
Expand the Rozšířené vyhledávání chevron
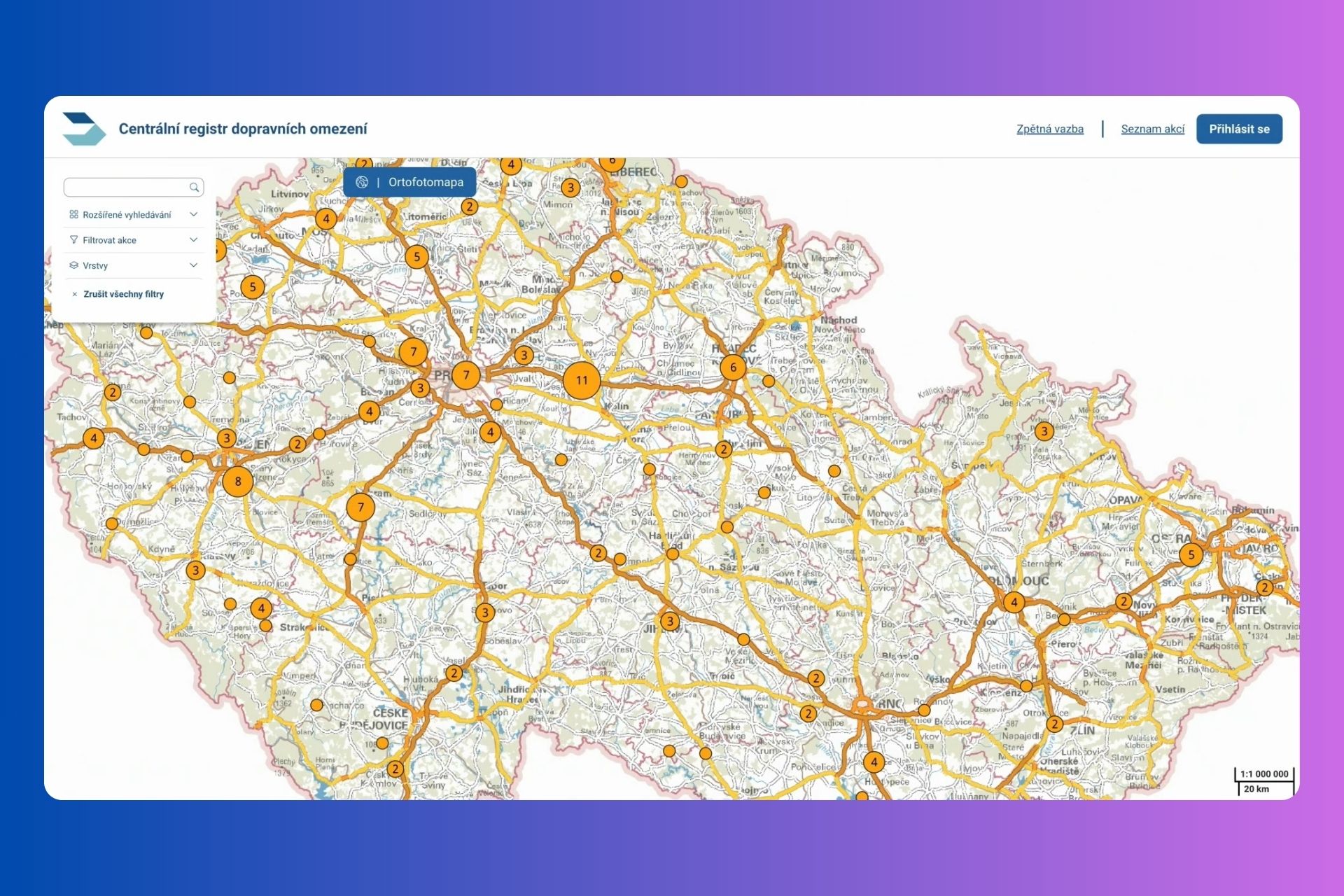point(194,215)
